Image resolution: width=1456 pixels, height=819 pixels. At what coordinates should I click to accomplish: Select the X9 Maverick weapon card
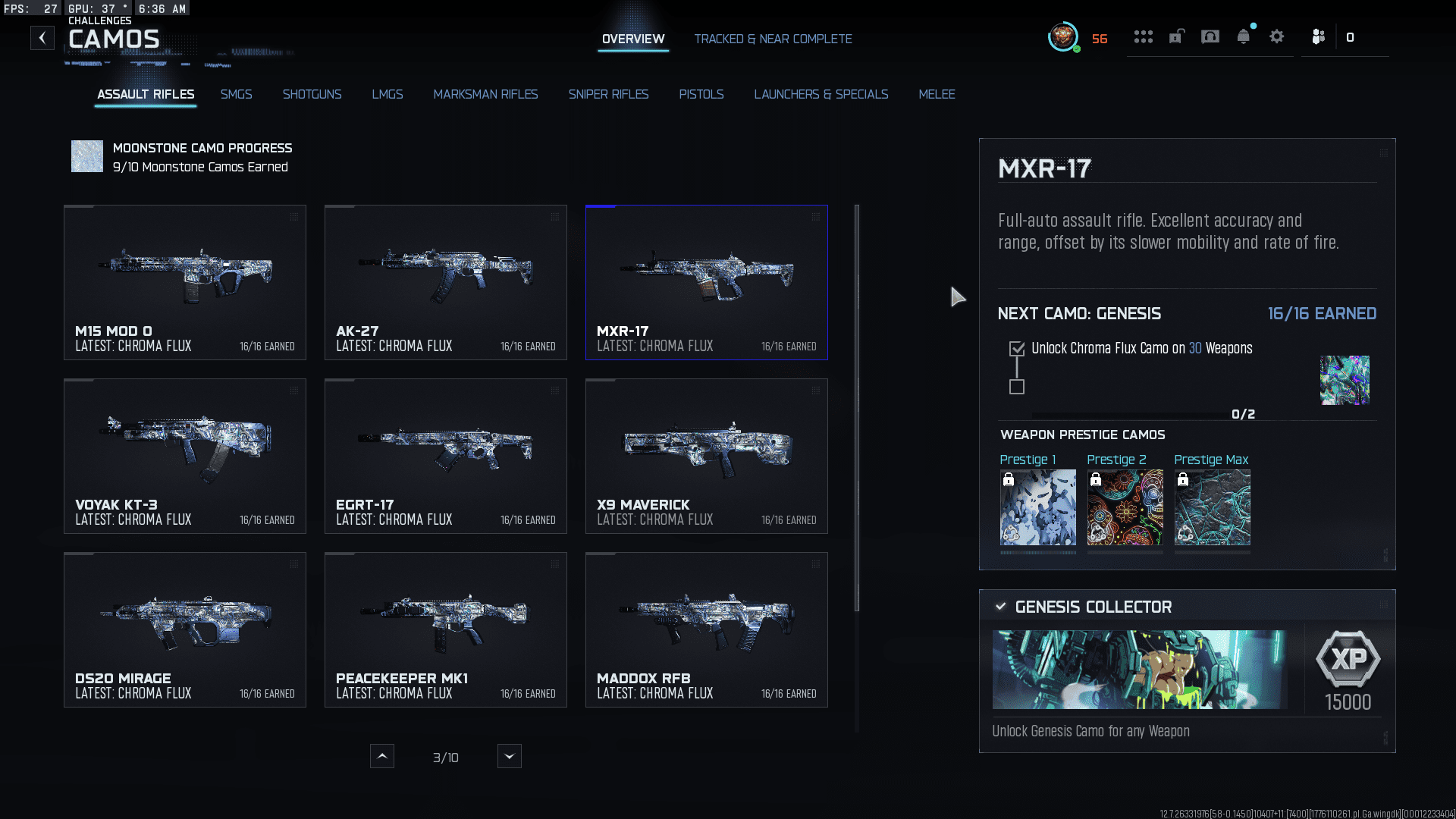[x=707, y=456]
